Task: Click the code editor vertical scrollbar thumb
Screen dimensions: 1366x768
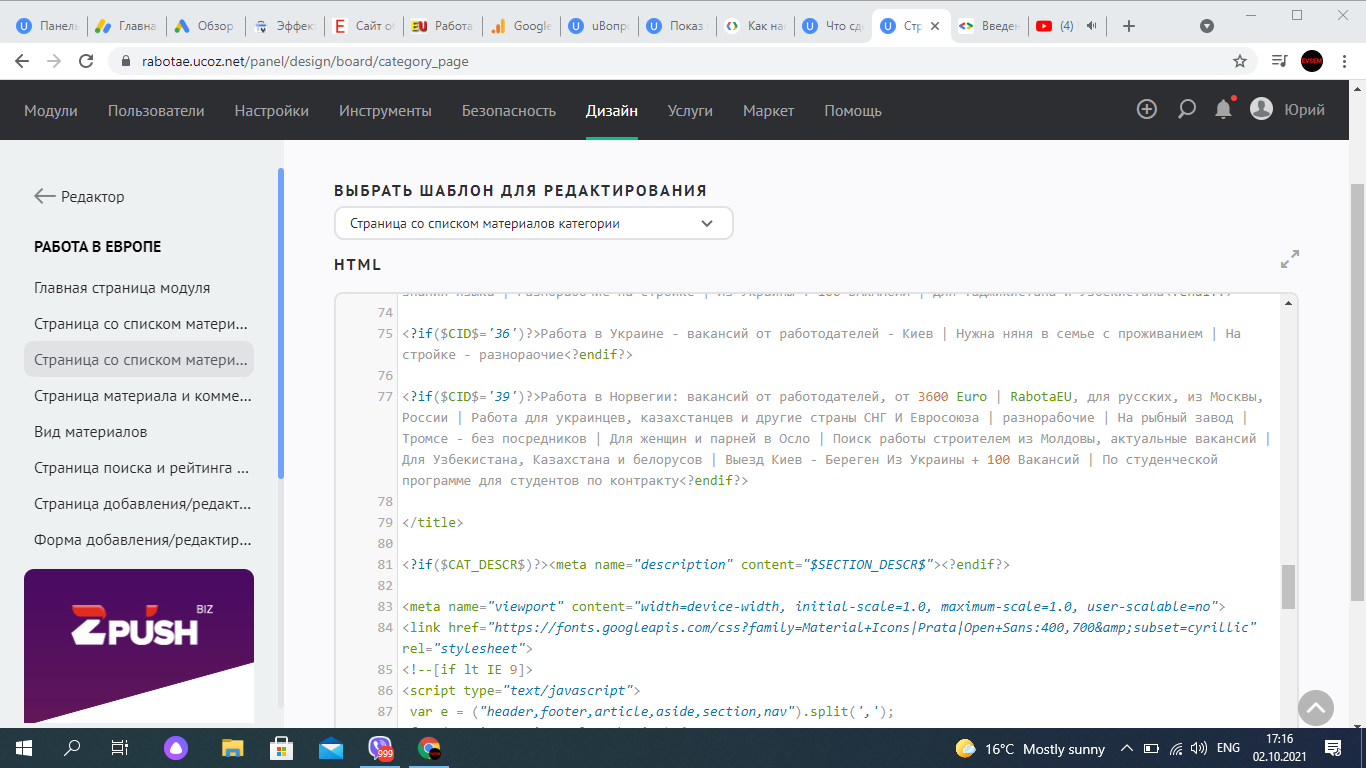Action: (x=1288, y=587)
